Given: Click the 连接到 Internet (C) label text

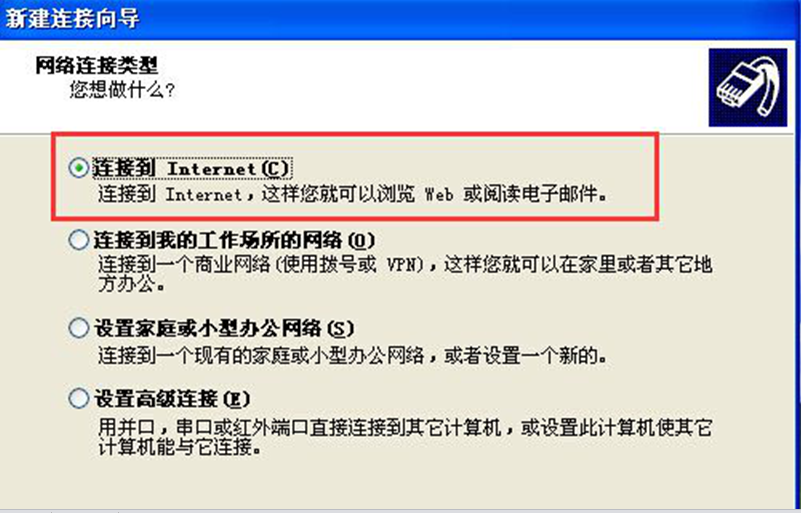Looking at the screenshot, I should click(x=192, y=168).
